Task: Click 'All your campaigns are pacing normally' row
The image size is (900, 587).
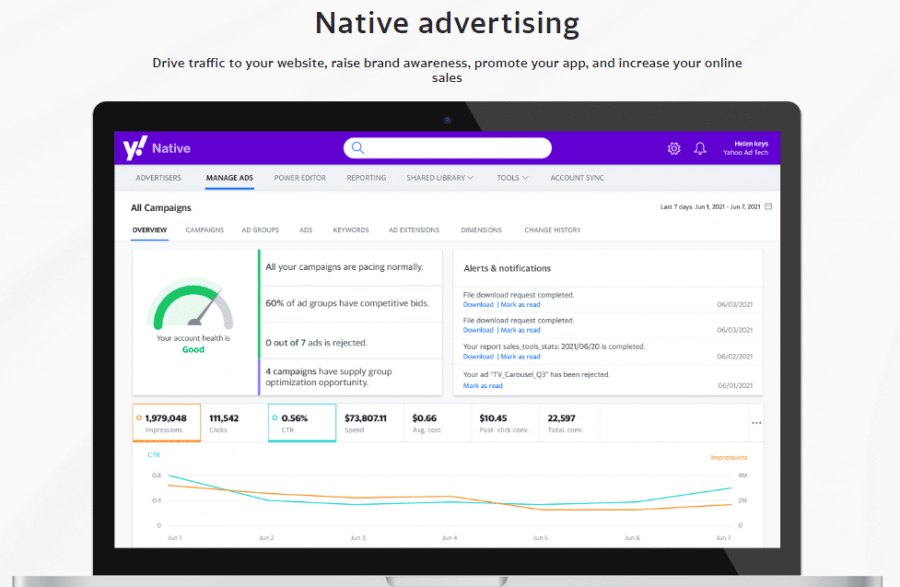Action: [x=351, y=267]
